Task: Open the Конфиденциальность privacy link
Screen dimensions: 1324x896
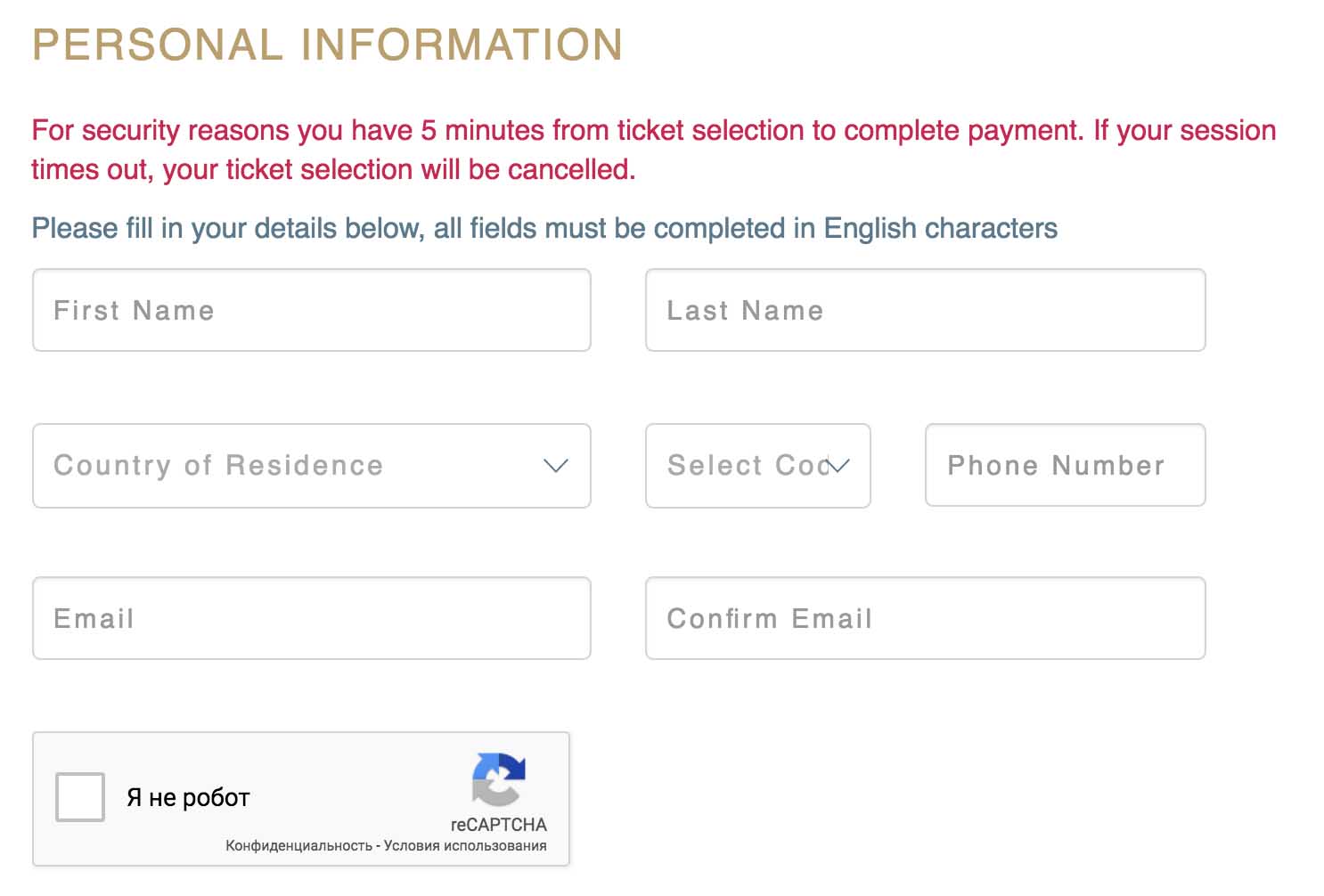Action: pos(298,846)
